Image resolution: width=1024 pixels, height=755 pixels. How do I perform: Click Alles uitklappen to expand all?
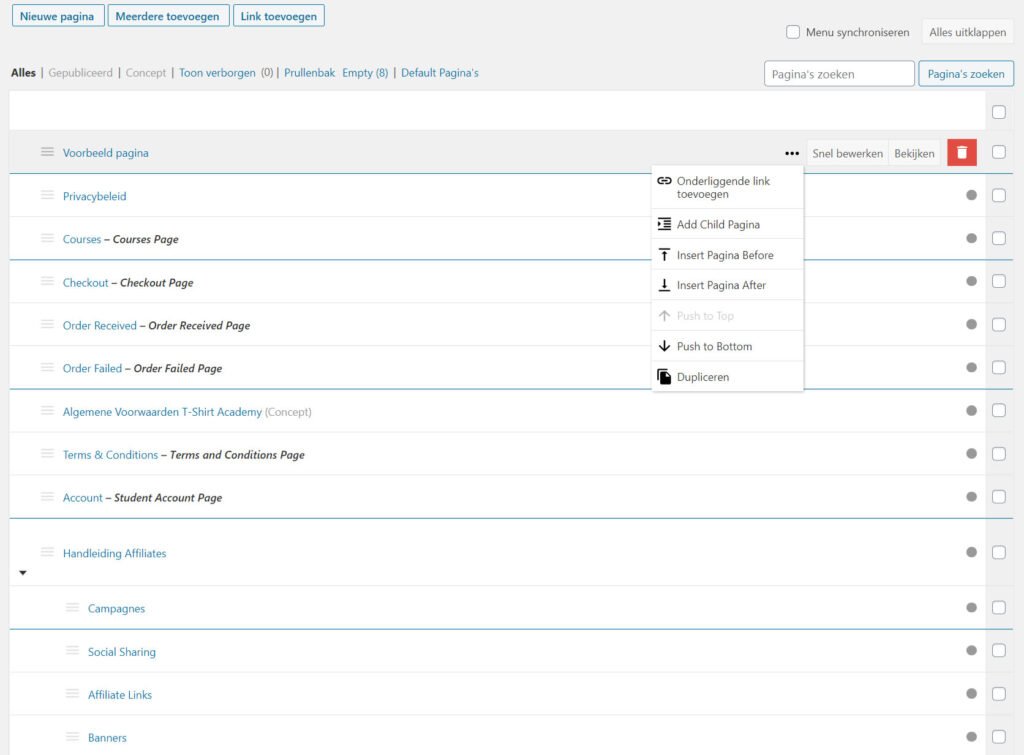[x=967, y=32]
